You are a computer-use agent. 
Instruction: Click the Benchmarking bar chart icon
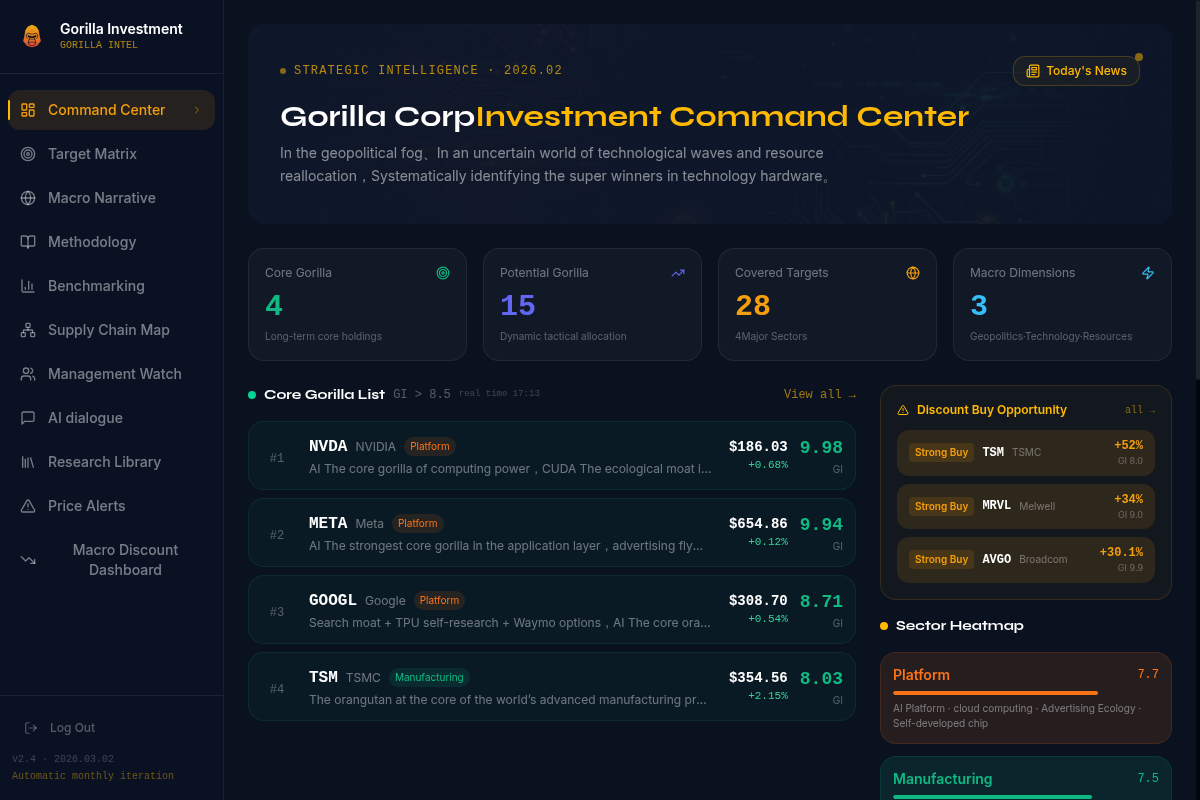[28, 286]
